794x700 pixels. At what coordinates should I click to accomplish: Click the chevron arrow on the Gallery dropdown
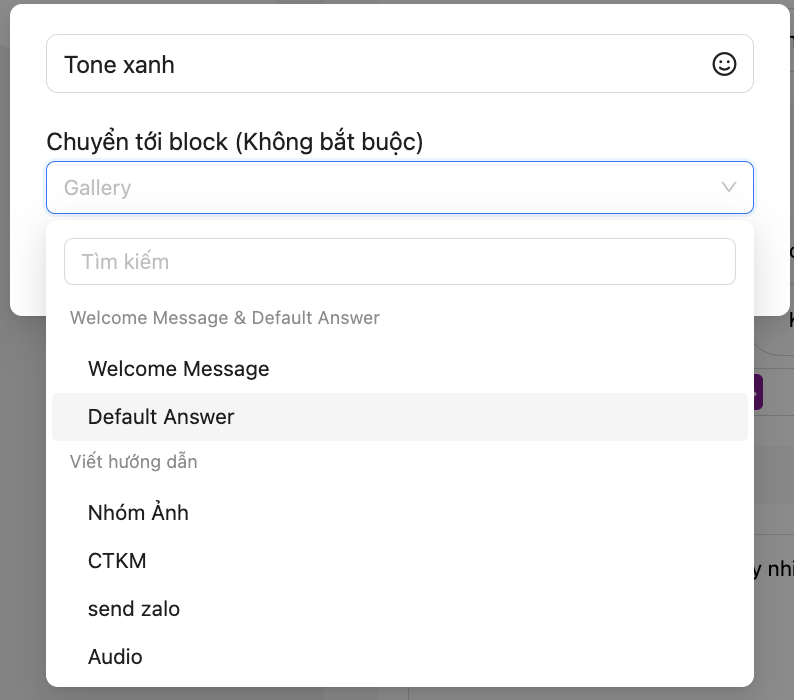[729, 187]
